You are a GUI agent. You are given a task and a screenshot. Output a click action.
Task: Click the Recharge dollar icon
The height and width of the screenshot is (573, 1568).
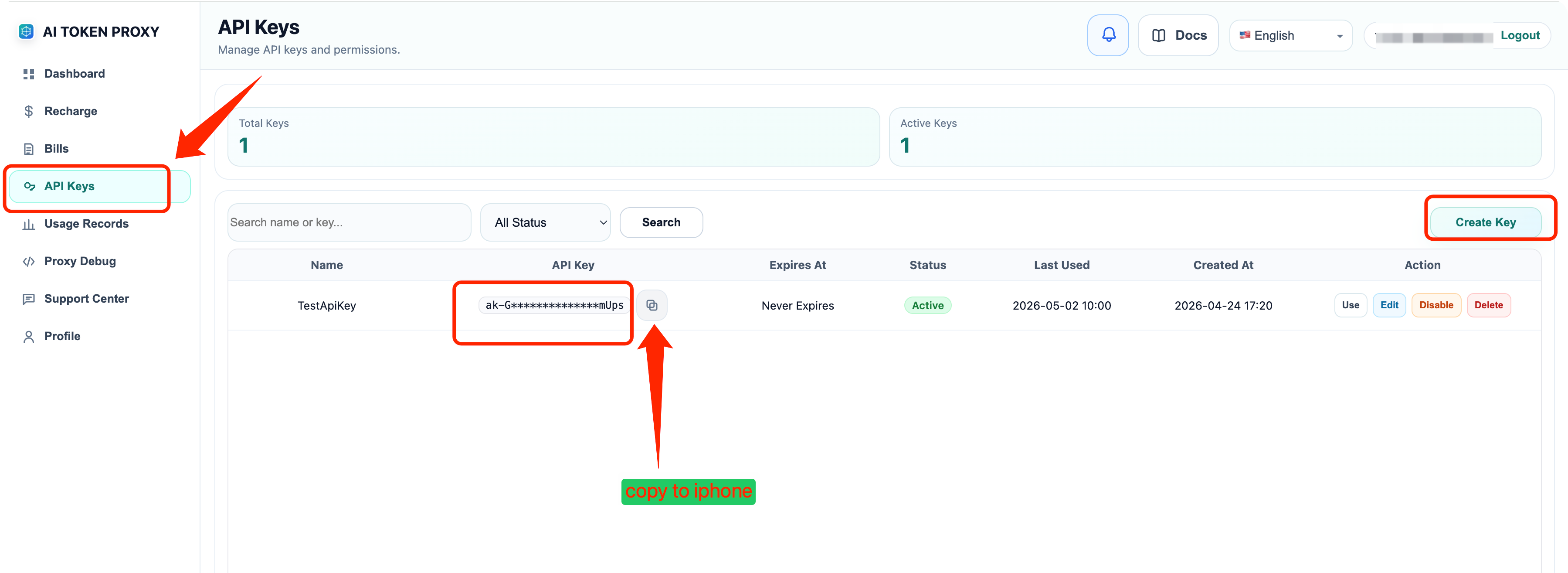point(29,112)
